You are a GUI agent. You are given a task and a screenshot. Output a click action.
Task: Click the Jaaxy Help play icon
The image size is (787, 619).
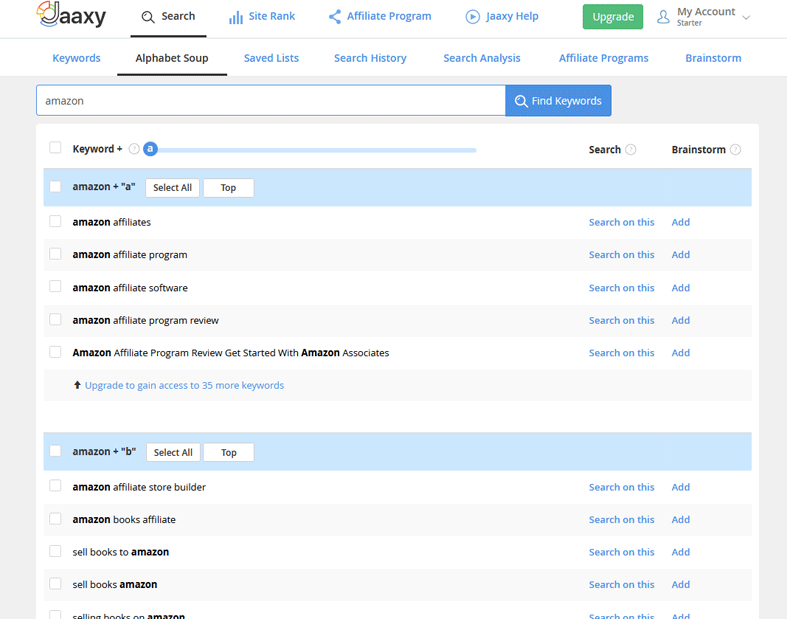click(472, 17)
